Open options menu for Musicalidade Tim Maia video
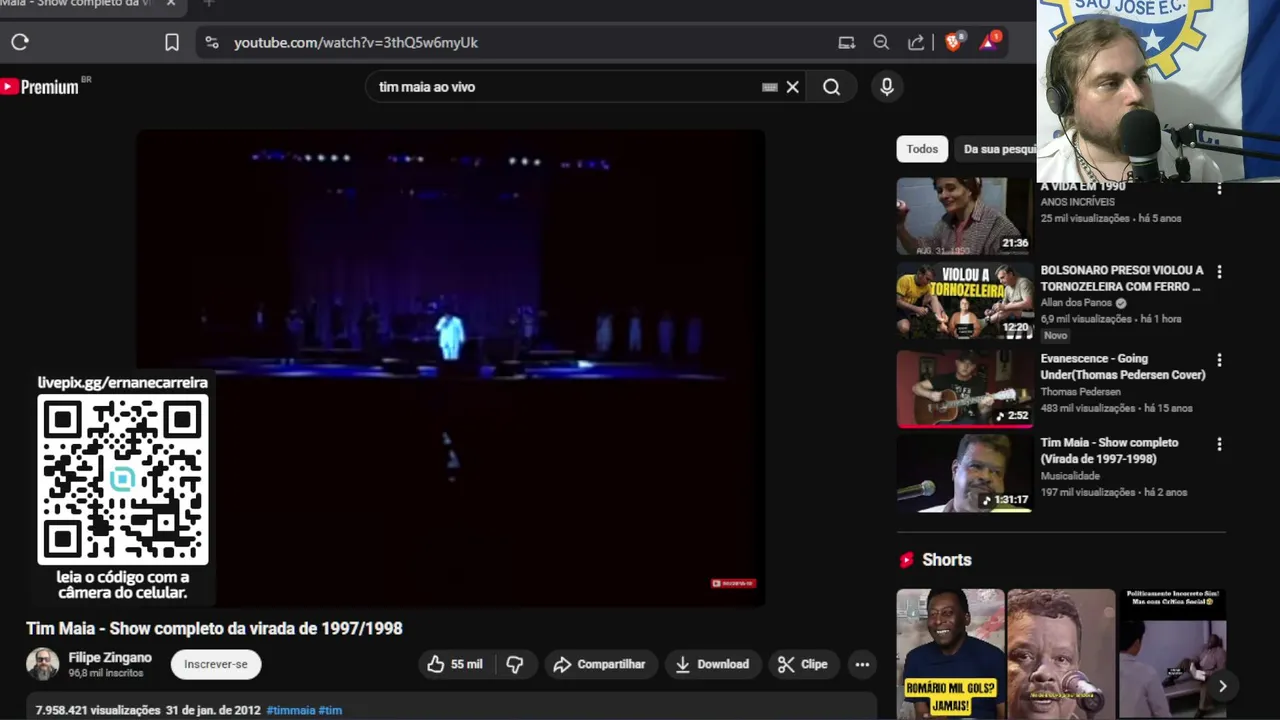 point(1219,444)
